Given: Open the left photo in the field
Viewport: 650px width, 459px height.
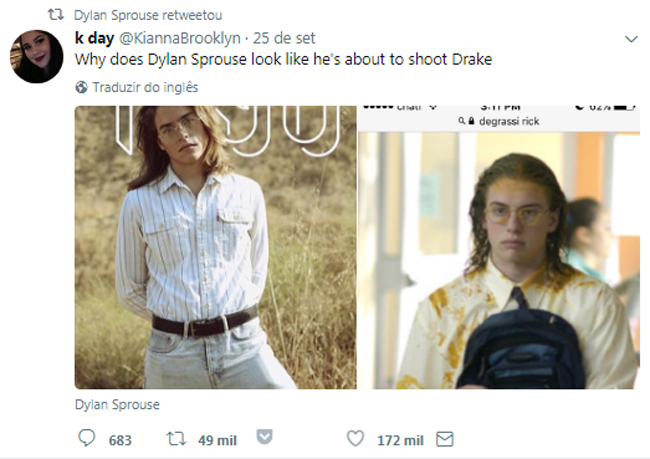Looking at the screenshot, I should coord(215,247).
